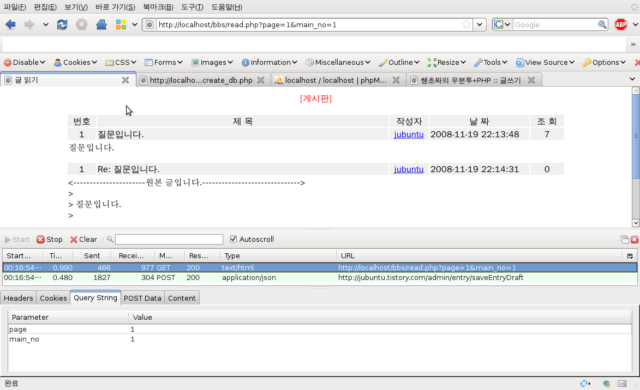Click the gray stop loading icon
The image size is (640, 390).
tap(82, 24)
